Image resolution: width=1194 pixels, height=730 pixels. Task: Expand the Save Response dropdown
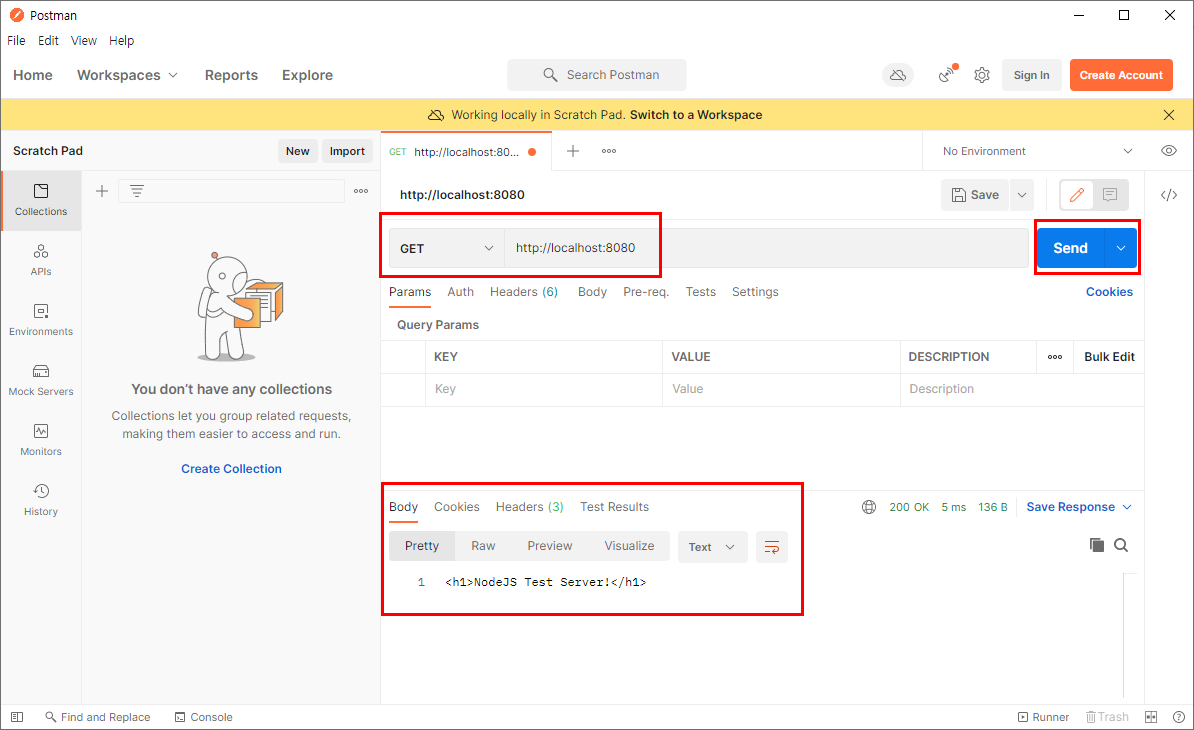(x=1079, y=507)
